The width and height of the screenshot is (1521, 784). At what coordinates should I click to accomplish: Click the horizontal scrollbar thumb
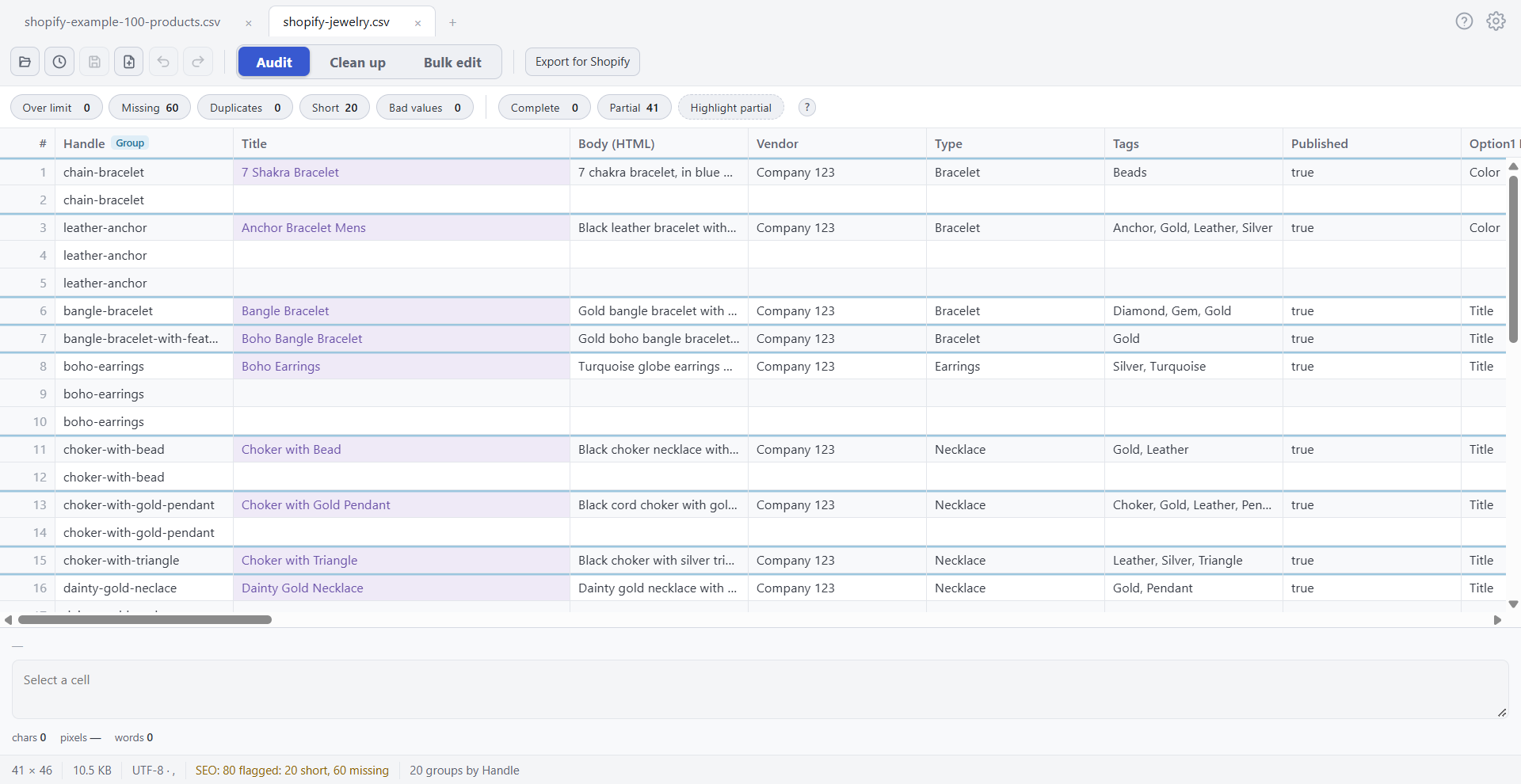click(x=145, y=620)
